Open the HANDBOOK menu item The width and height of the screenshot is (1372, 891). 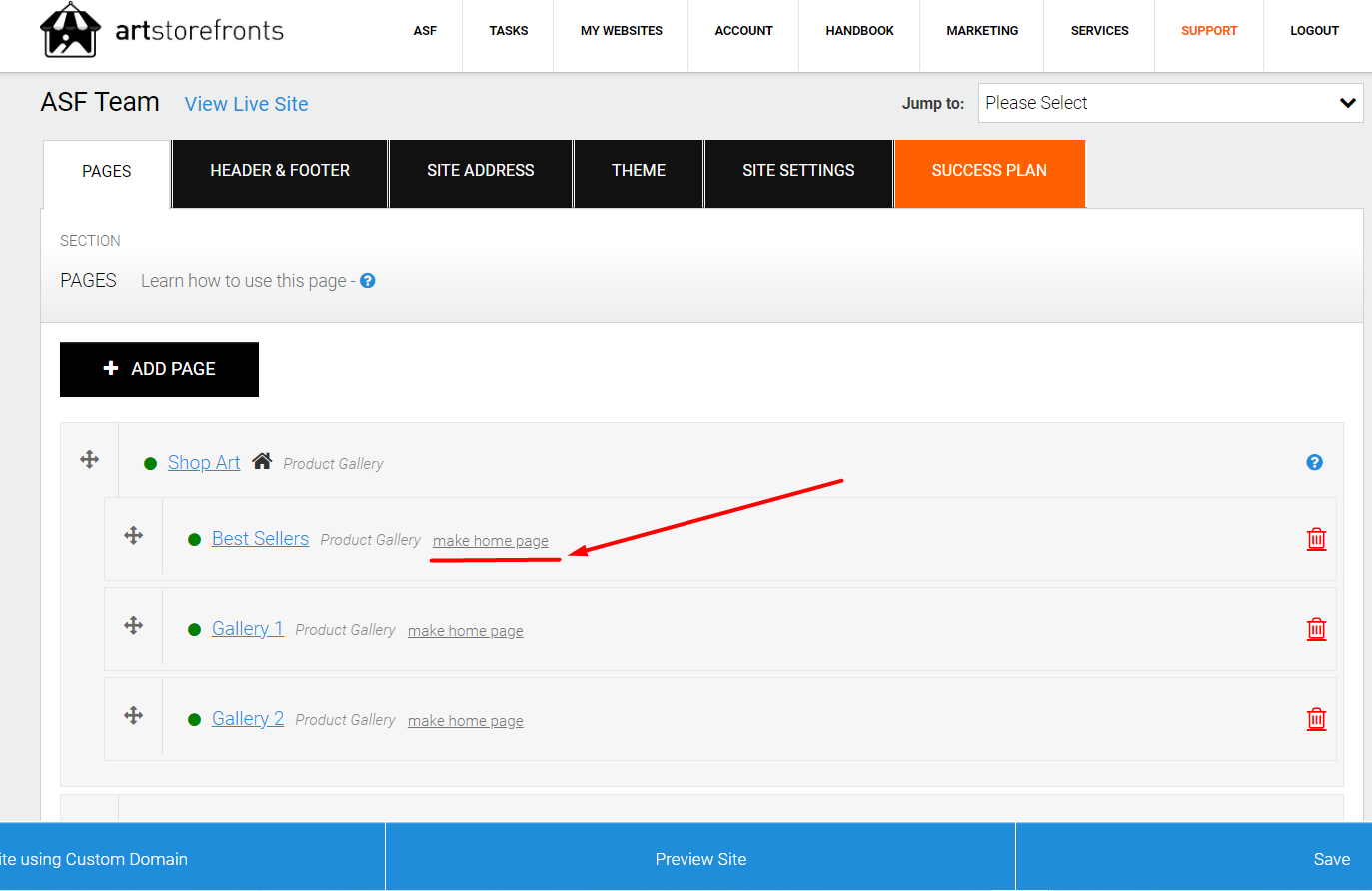pyautogui.click(x=859, y=31)
